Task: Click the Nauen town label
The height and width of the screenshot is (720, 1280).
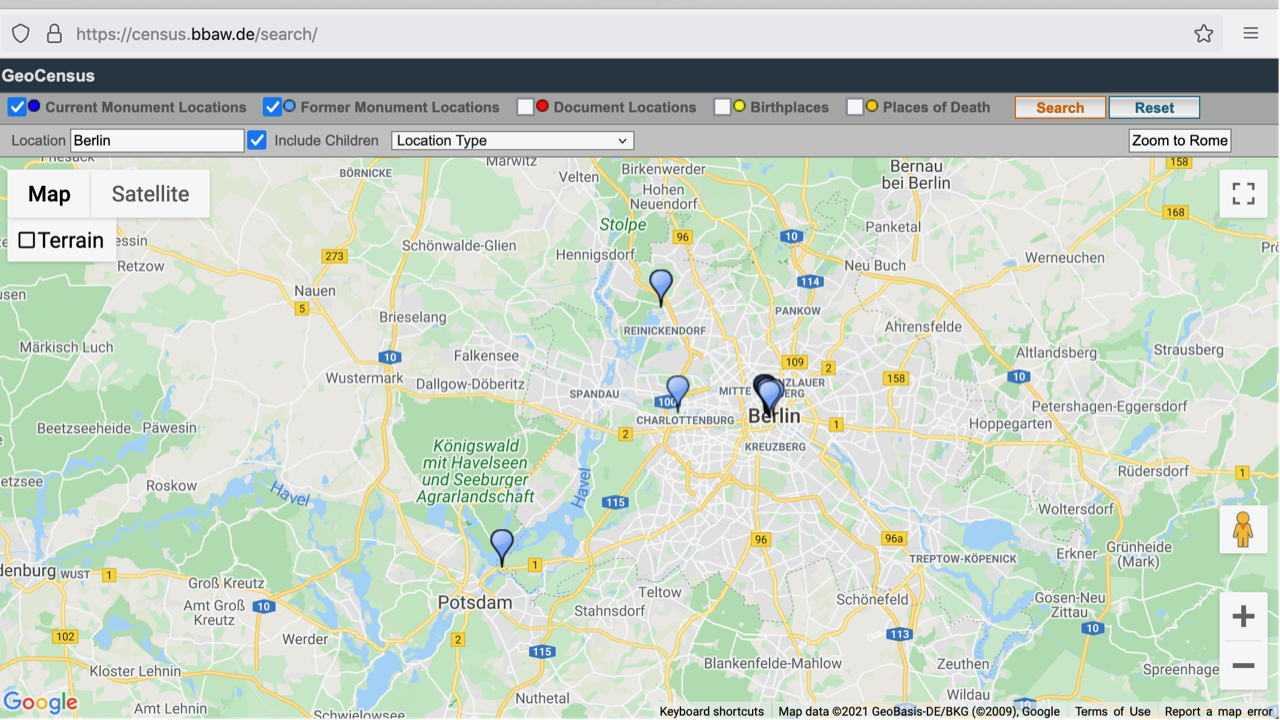Action: click(x=315, y=290)
